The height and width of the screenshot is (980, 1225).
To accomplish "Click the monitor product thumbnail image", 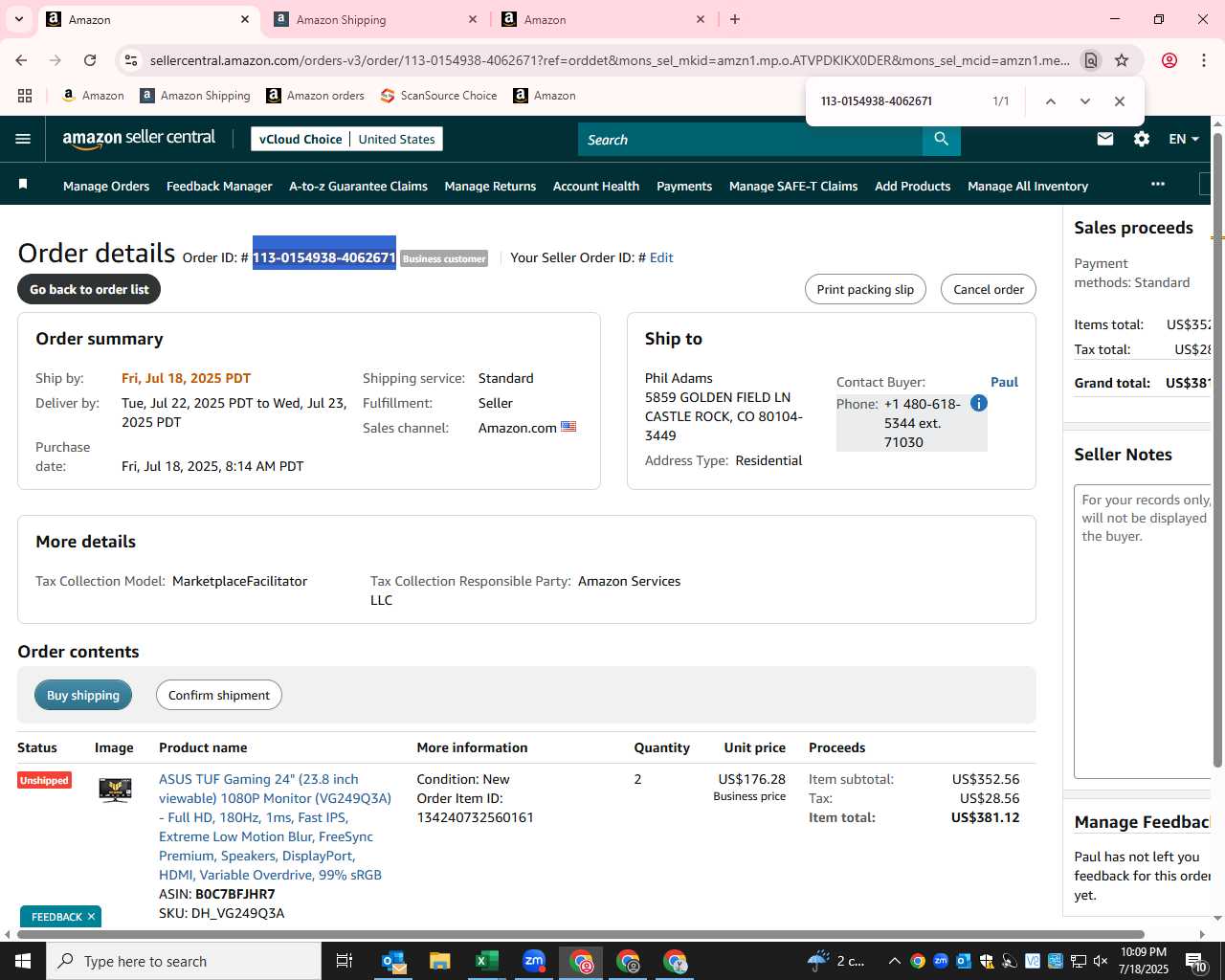I will [x=115, y=790].
